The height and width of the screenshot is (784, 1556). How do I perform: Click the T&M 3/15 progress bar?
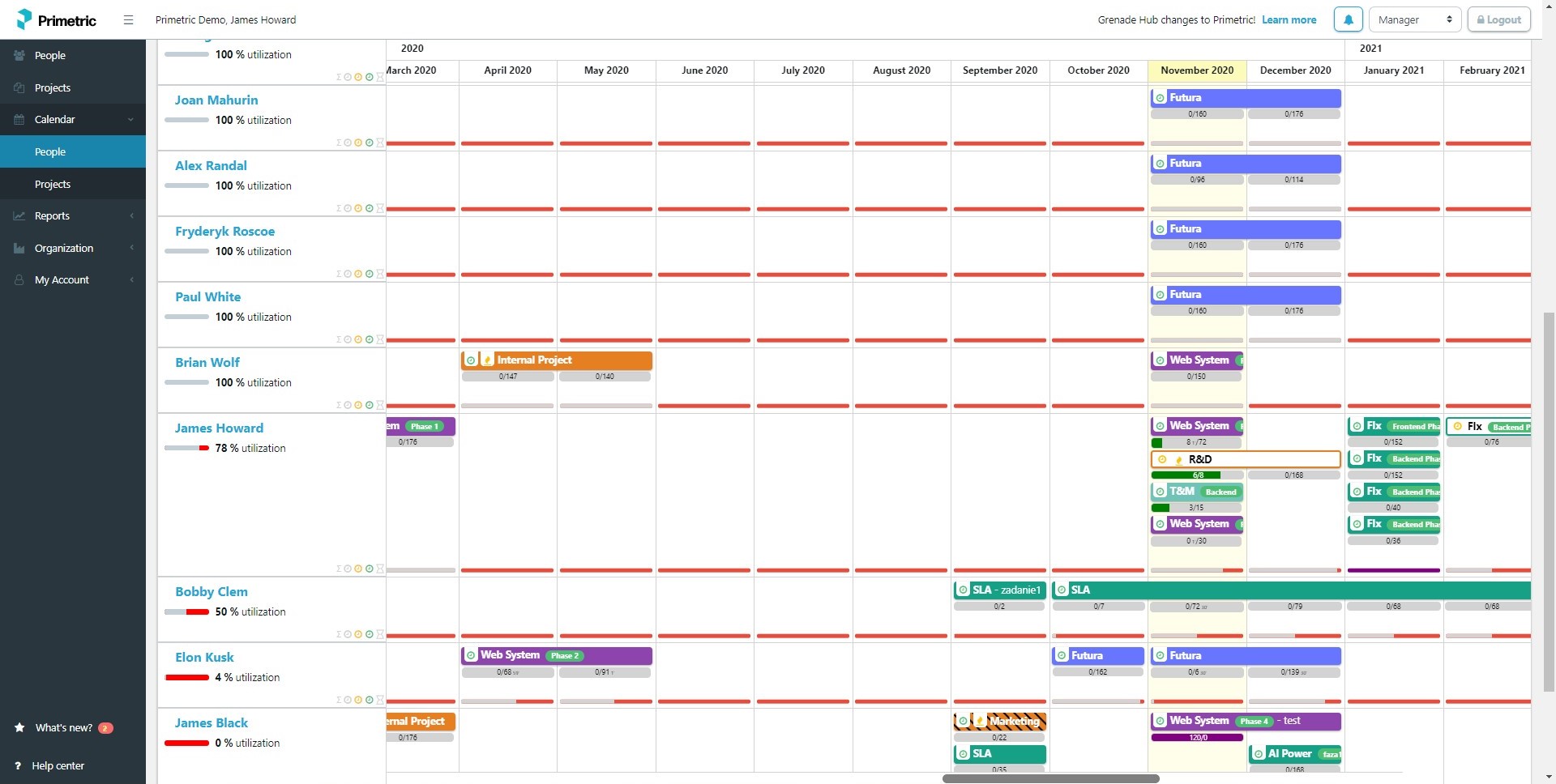pos(1196,508)
